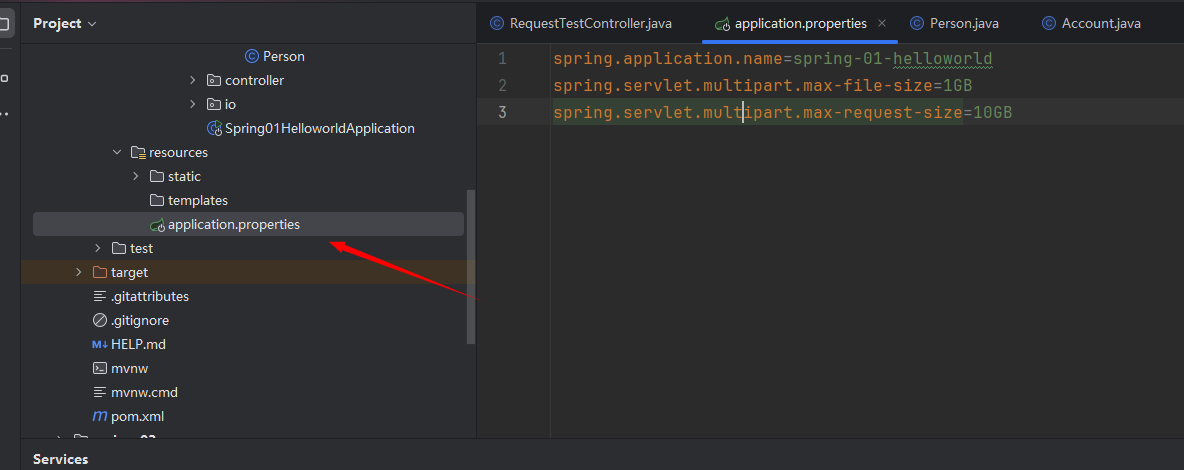The width and height of the screenshot is (1184, 470).
Task: Click the test folder icon
Action: point(119,249)
